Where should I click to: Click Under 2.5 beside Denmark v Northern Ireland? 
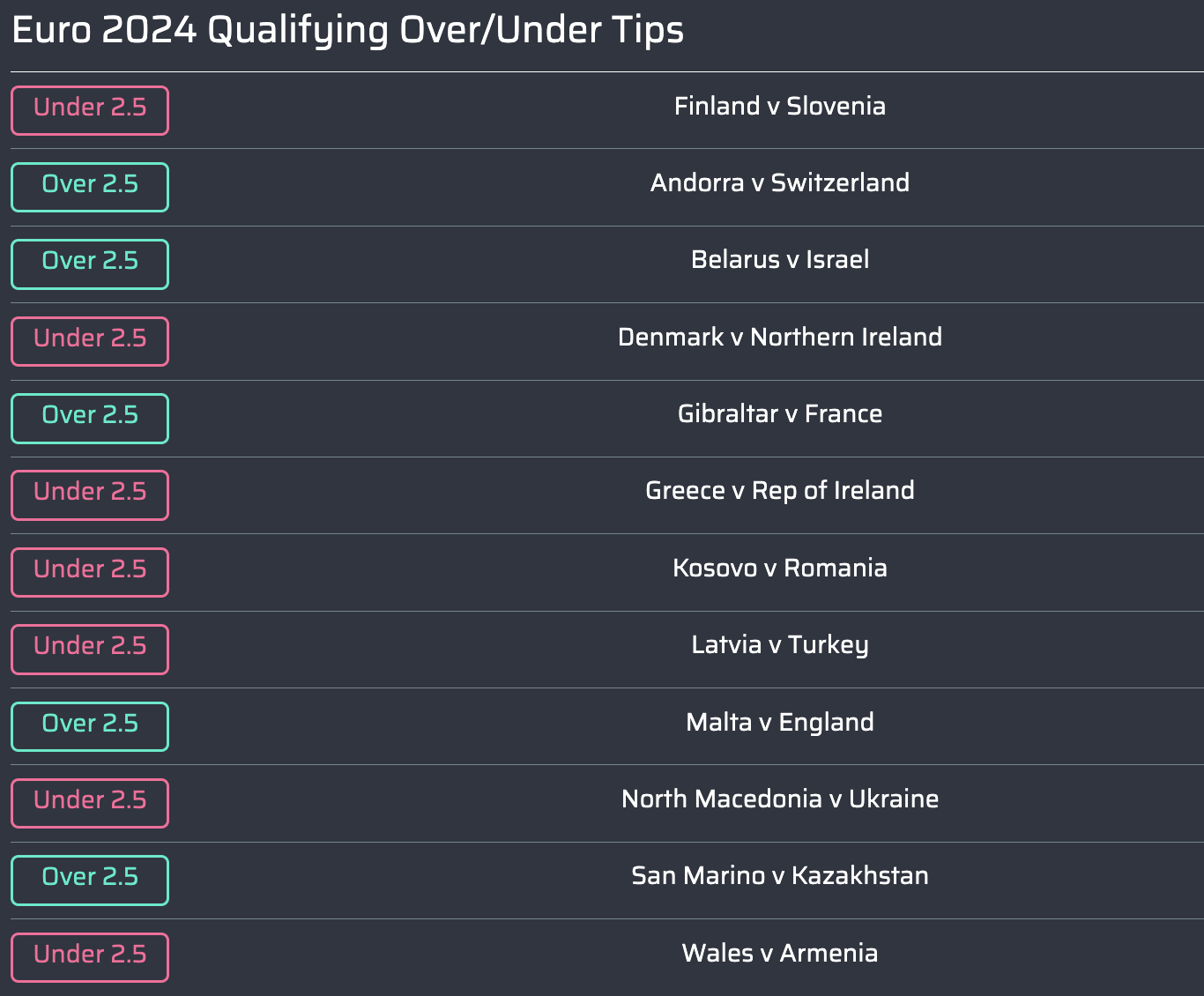click(90, 341)
